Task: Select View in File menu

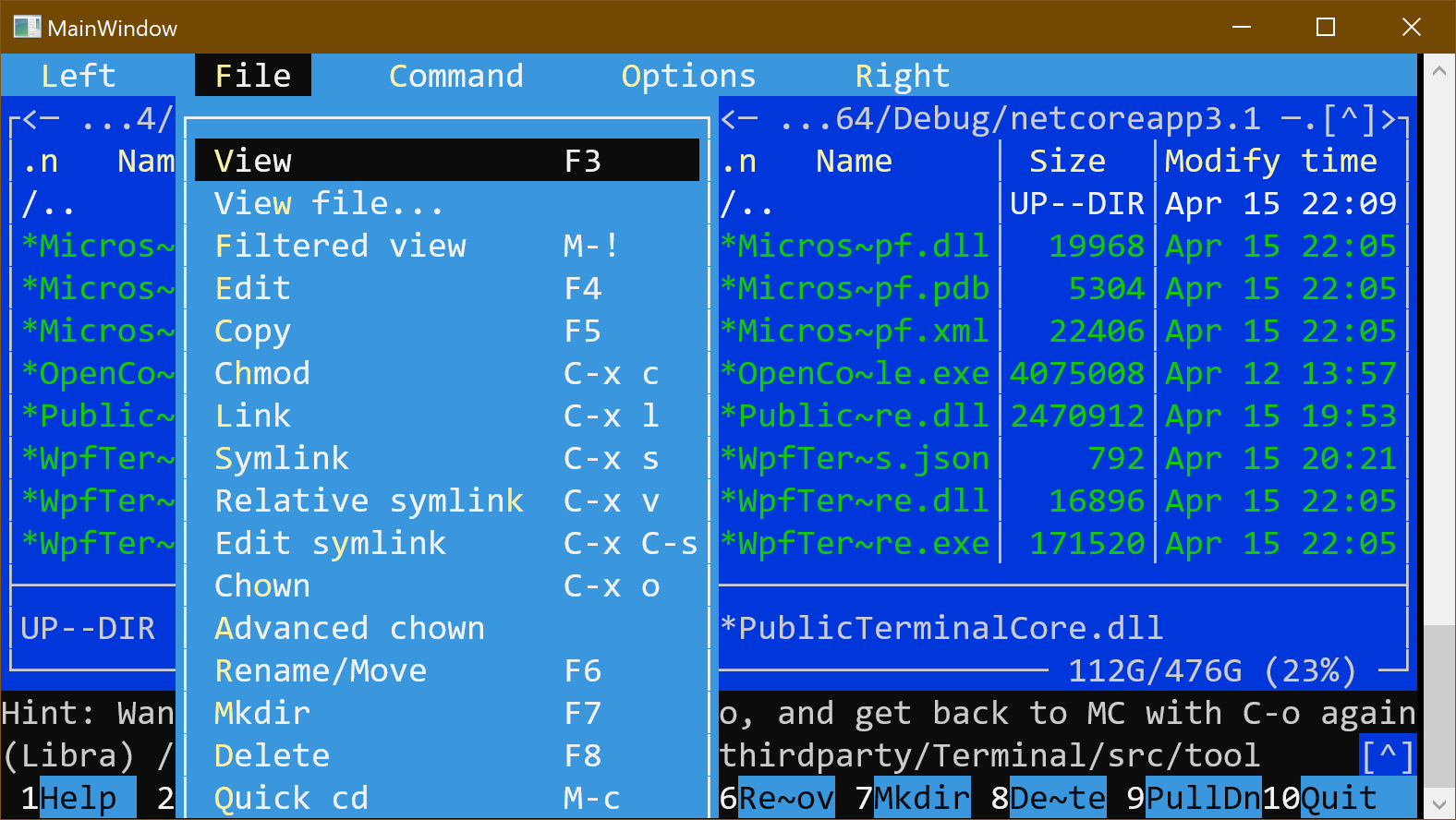Action: [447, 160]
